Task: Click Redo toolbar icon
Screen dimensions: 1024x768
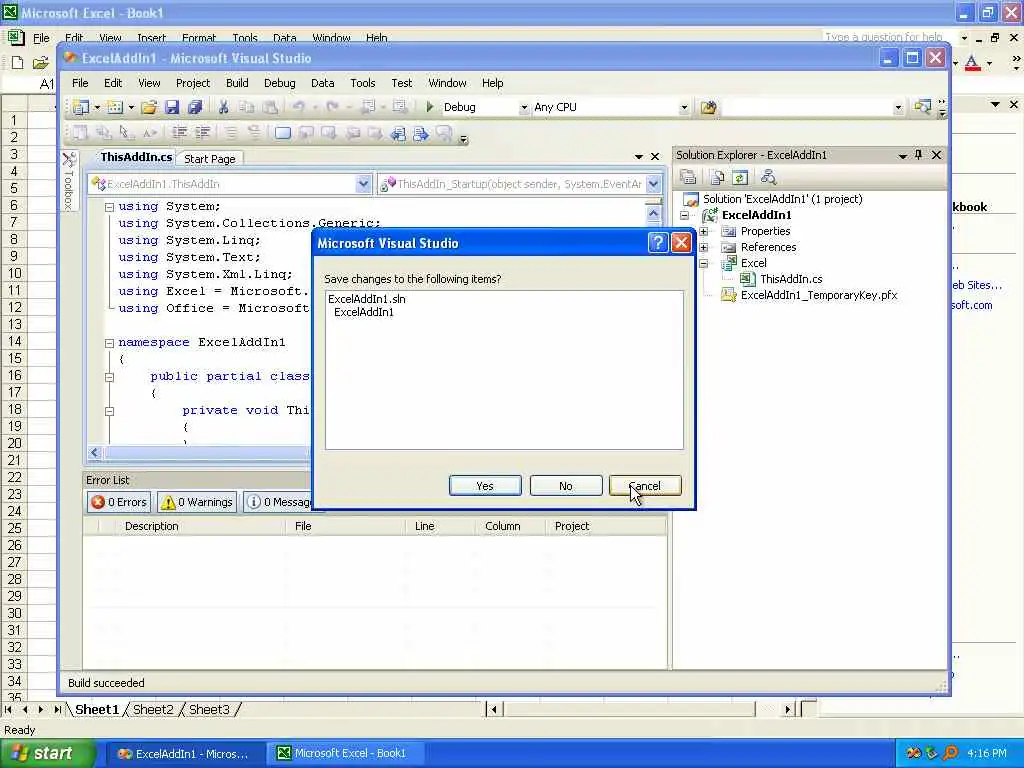Action: 332,107
